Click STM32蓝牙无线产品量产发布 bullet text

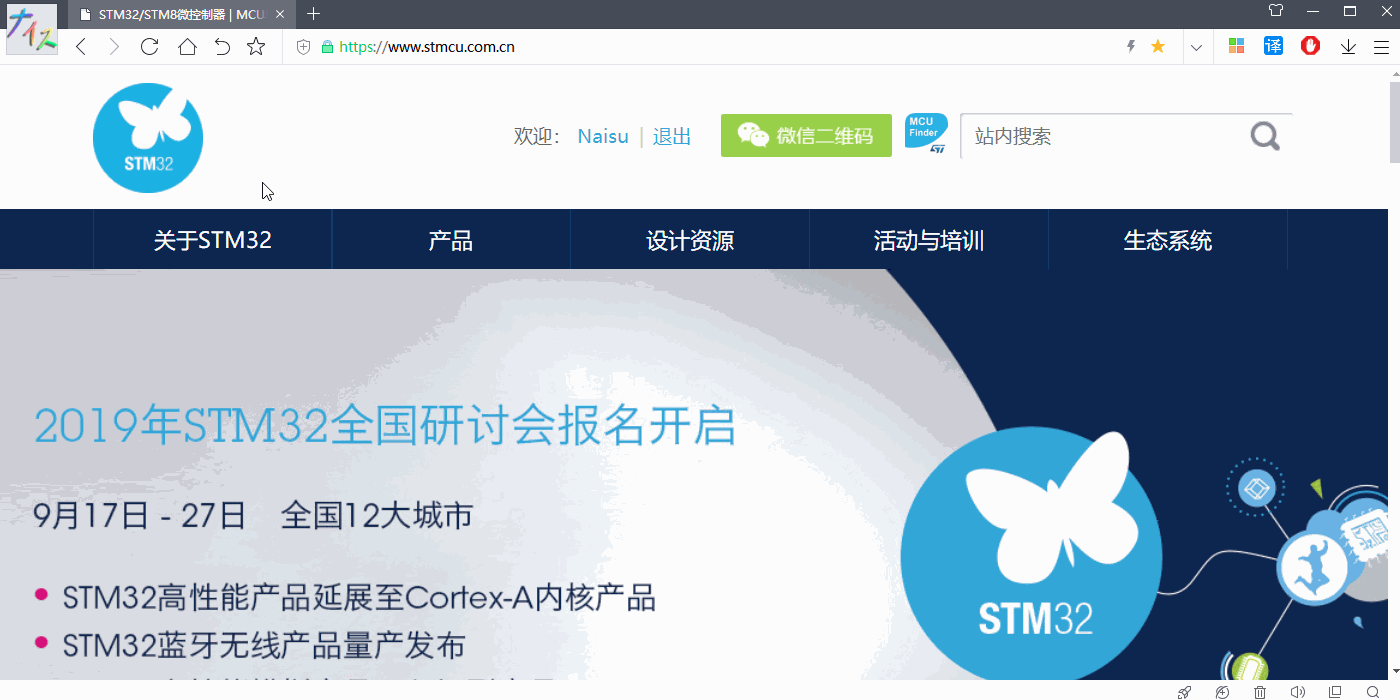point(264,645)
